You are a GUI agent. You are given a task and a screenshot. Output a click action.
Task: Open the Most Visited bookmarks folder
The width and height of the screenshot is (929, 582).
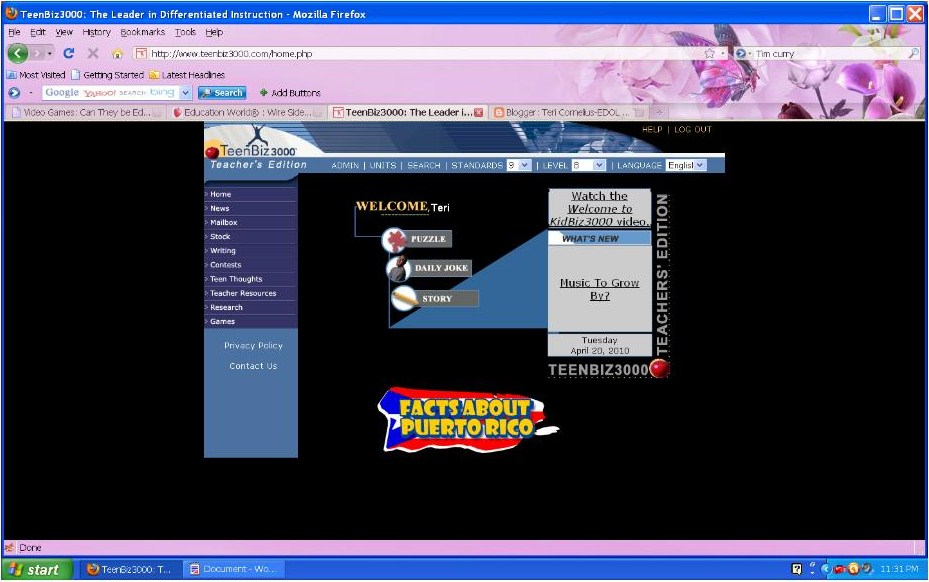(x=36, y=75)
